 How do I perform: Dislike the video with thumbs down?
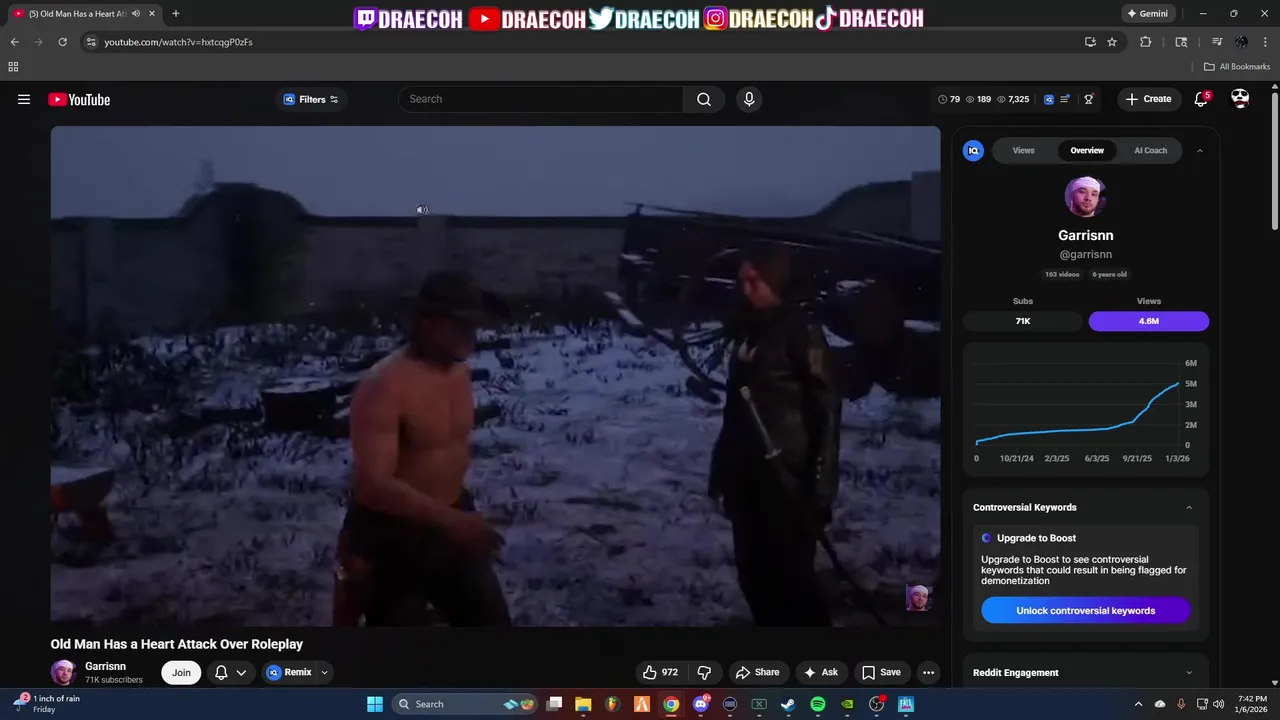pyautogui.click(x=704, y=672)
